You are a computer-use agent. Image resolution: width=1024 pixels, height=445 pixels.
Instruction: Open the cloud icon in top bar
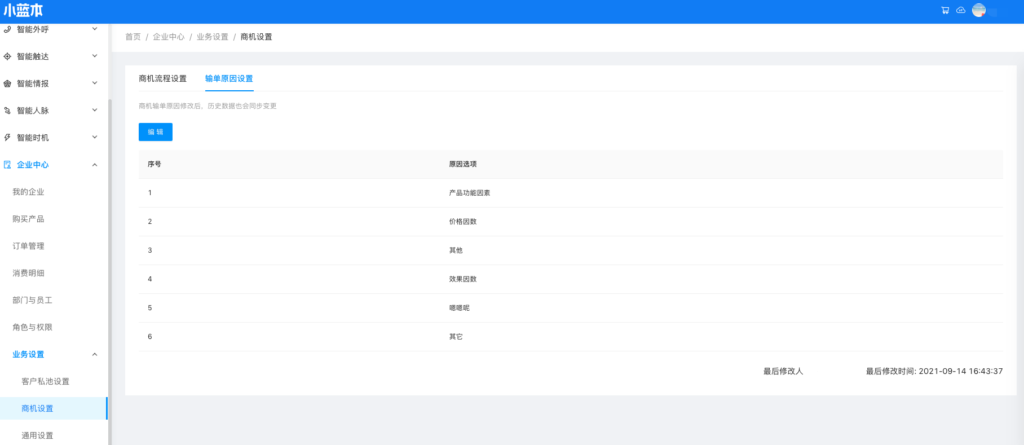pos(961,10)
